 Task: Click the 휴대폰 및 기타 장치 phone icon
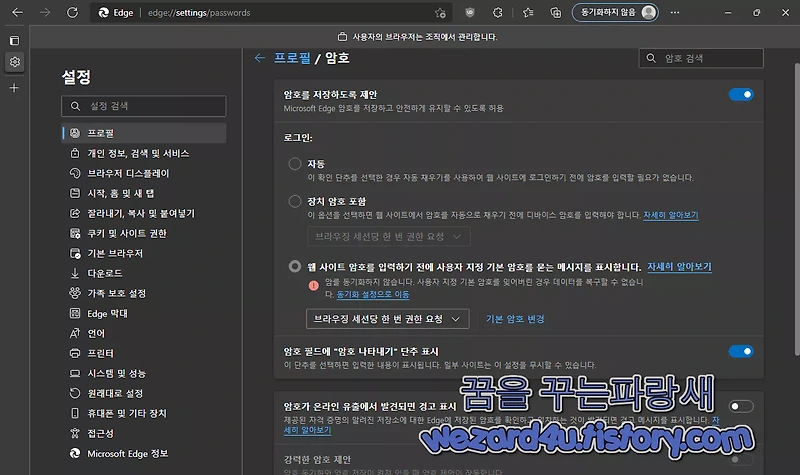75,413
